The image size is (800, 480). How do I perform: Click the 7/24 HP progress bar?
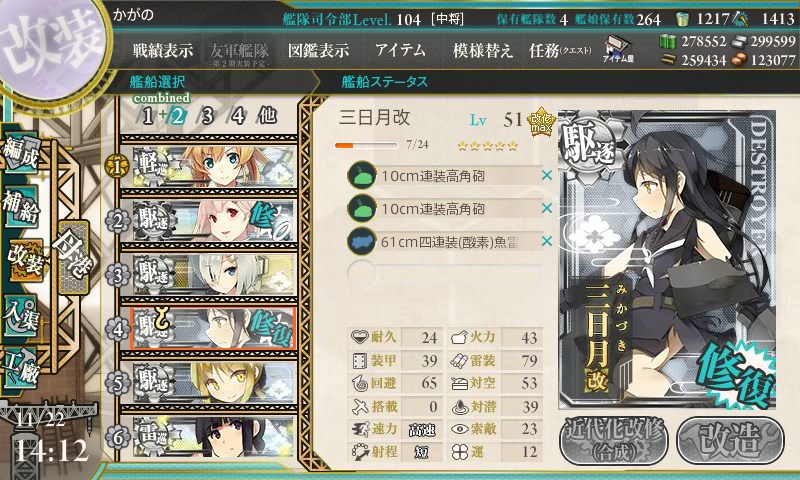click(366, 145)
